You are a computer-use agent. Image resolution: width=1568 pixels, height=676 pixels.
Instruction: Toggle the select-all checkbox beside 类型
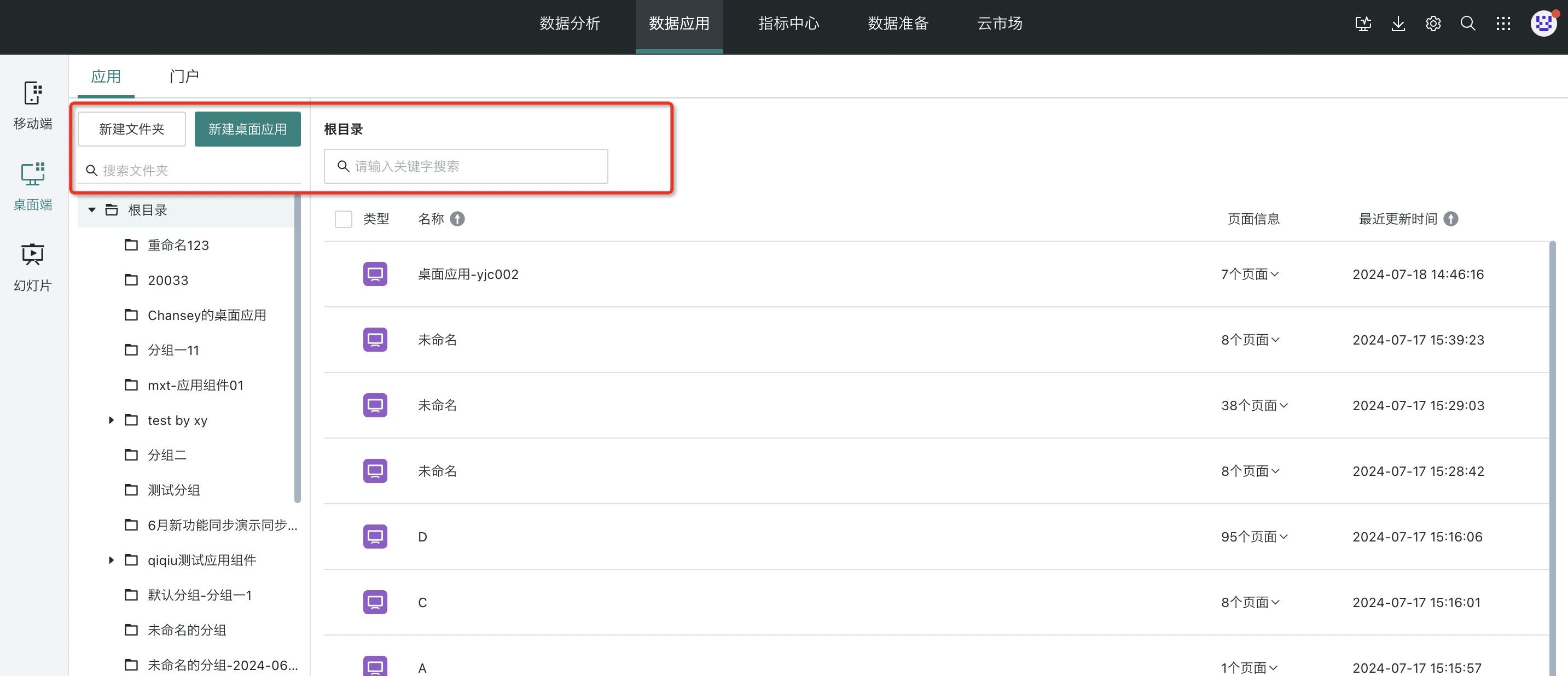(343, 219)
